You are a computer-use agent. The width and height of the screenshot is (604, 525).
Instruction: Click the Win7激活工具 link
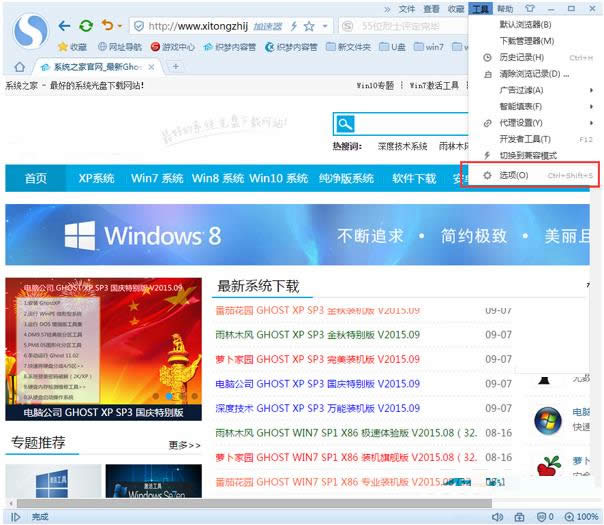point(434,85)
